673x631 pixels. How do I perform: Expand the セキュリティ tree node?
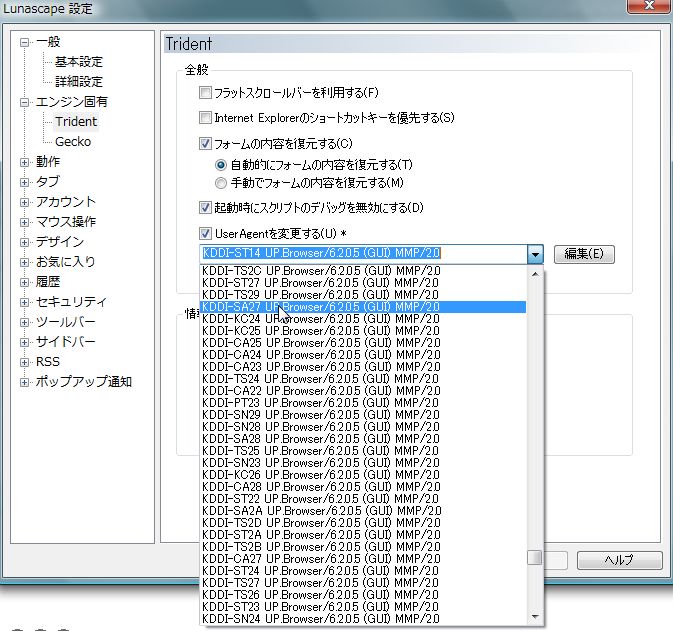pos(24,302)
